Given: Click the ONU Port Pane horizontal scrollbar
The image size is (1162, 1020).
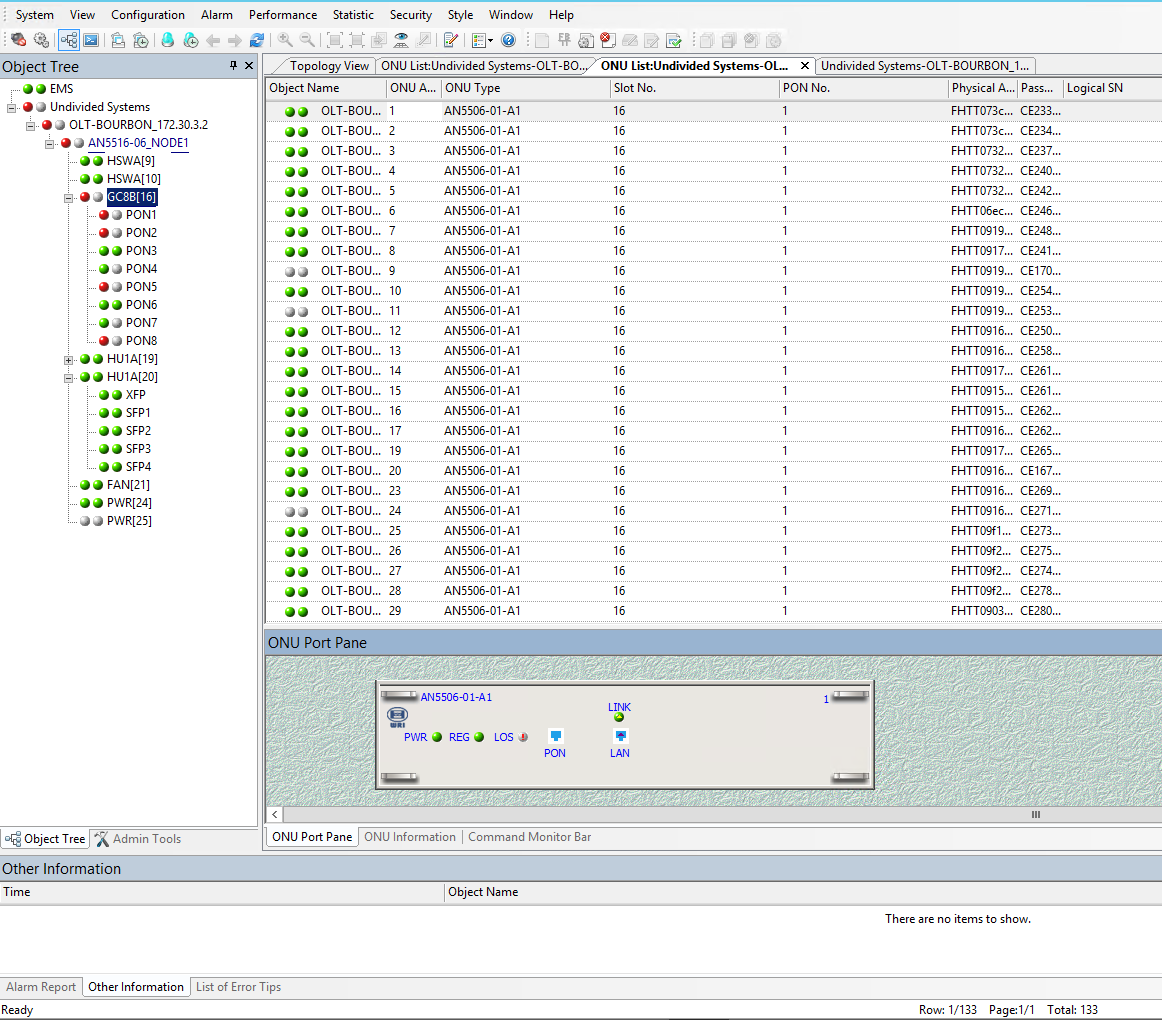Looking at the screenshot, I should [x=1035, y=814].
